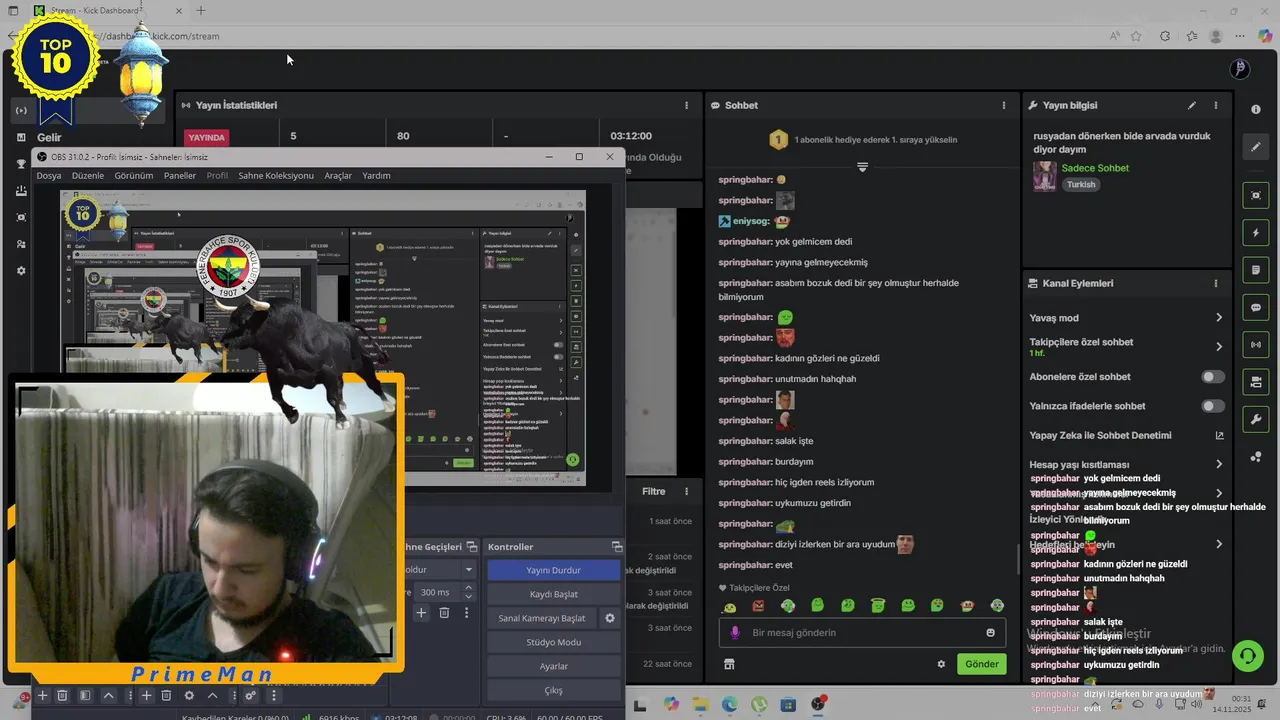Click the first yellow emote in chat quick-emotes
Screen dimensions: 1280x720
tap(729, 606)
